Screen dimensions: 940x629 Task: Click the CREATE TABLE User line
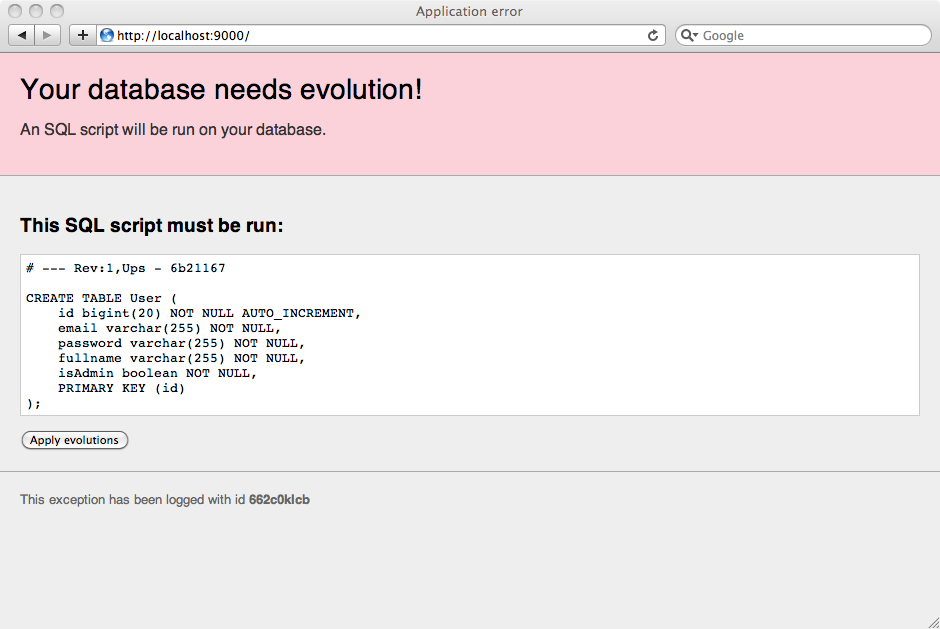click(101, 298)
